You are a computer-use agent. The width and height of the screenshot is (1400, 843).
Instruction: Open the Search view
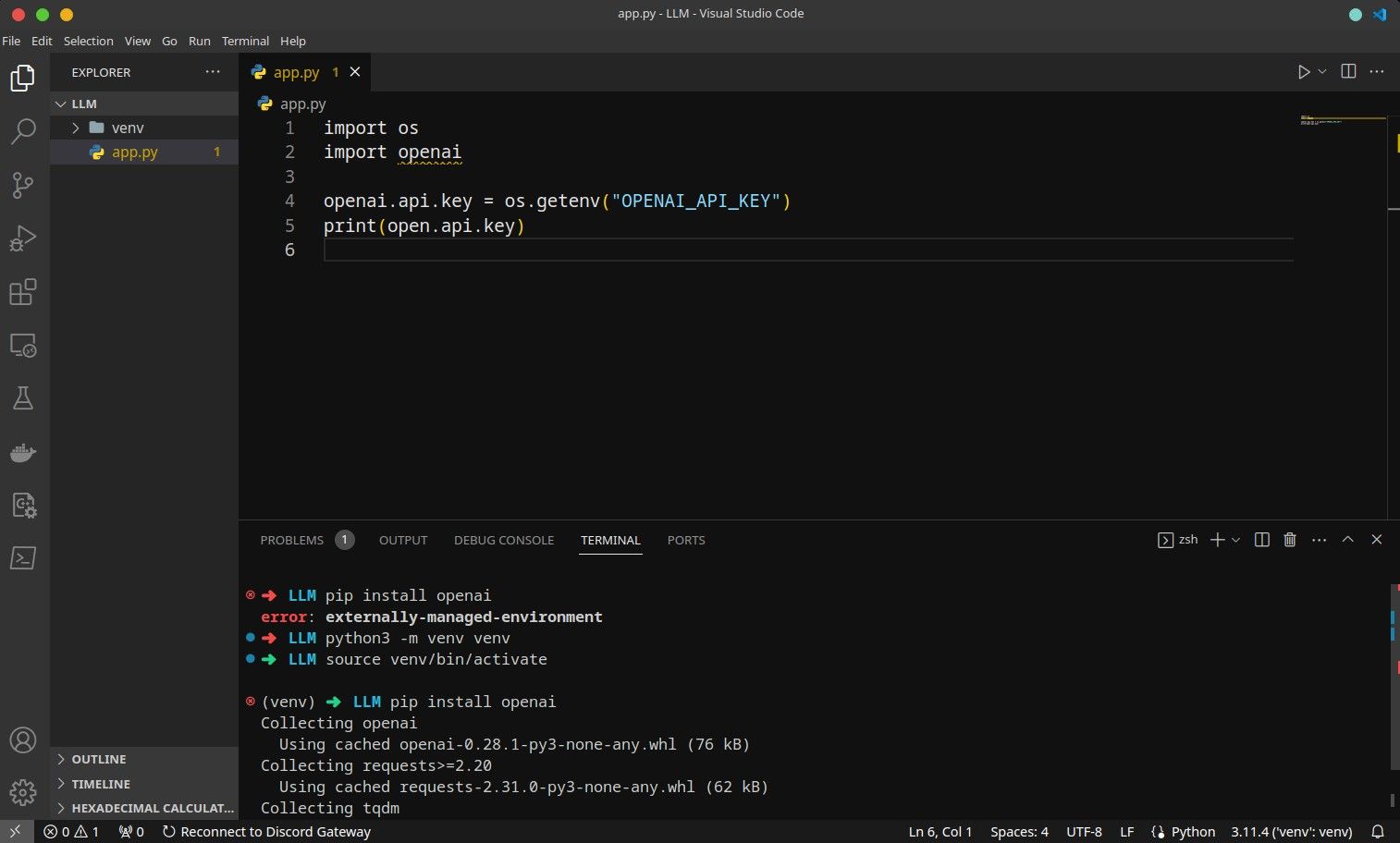23,131
